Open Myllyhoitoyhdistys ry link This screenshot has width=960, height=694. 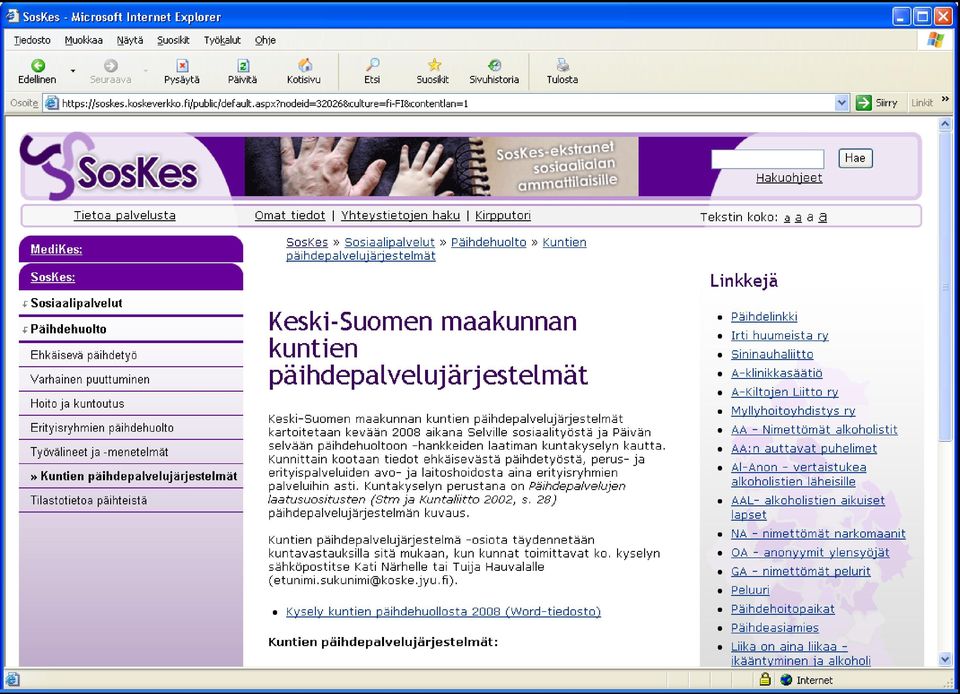pyautogui.click(x=793, y=411)
